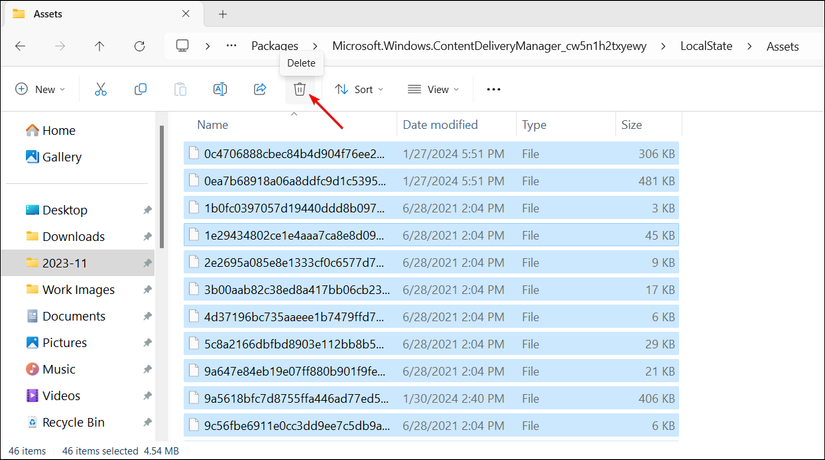Viewport: 825px width, 460px height.
Task: Click the navigation pane vertical scrollbar
Action: point(162,187)
